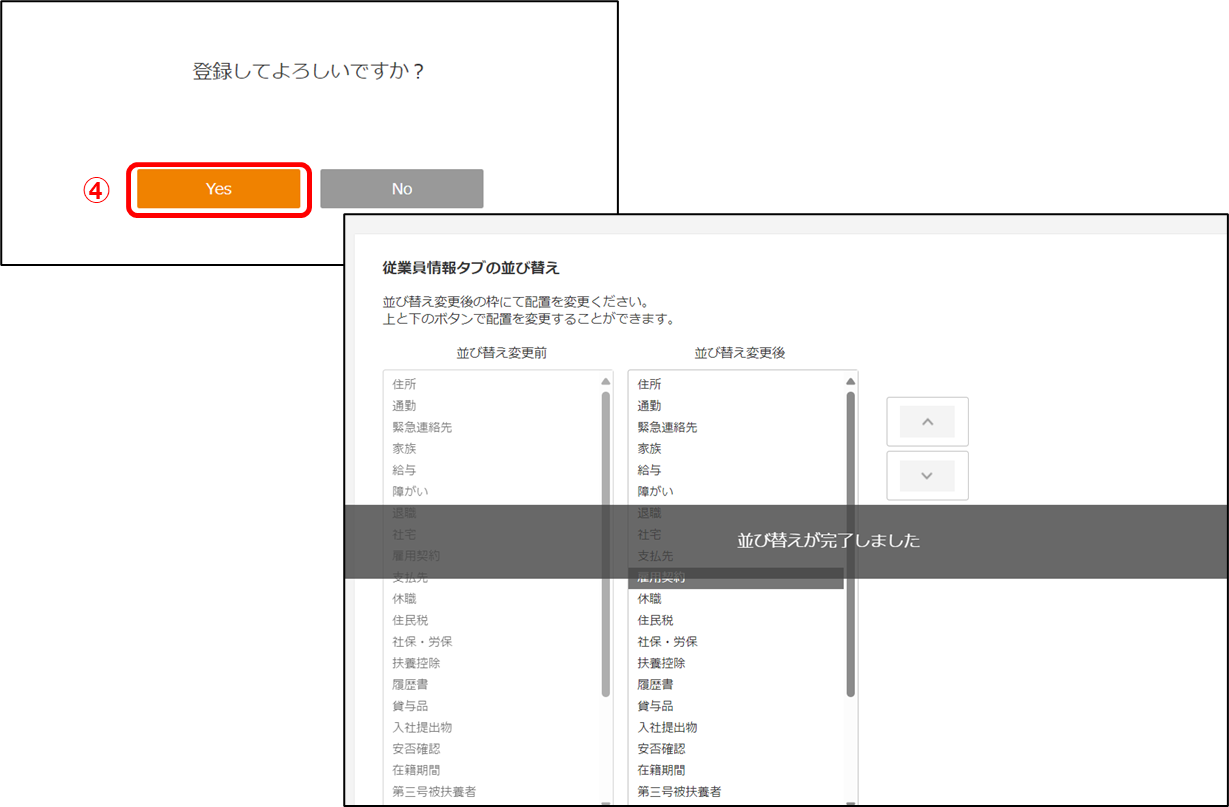Select 通勤 in the 並び替え変更後 list
1229x807 pixels.
[650, 406]
